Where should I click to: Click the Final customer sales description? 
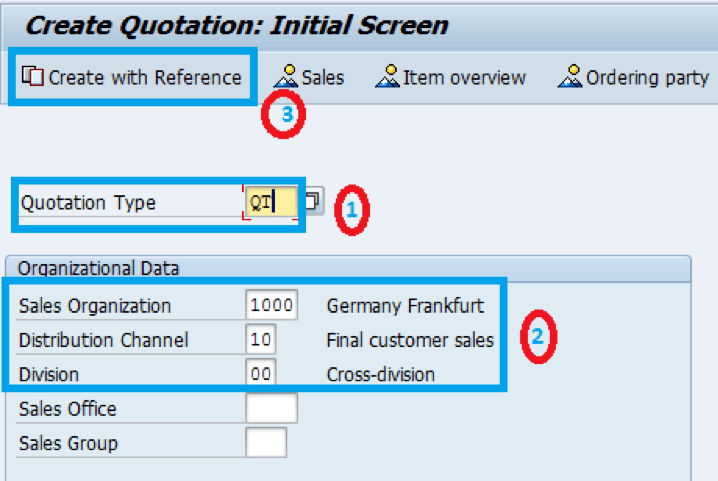pyautogui.click(x=410, y=340)
